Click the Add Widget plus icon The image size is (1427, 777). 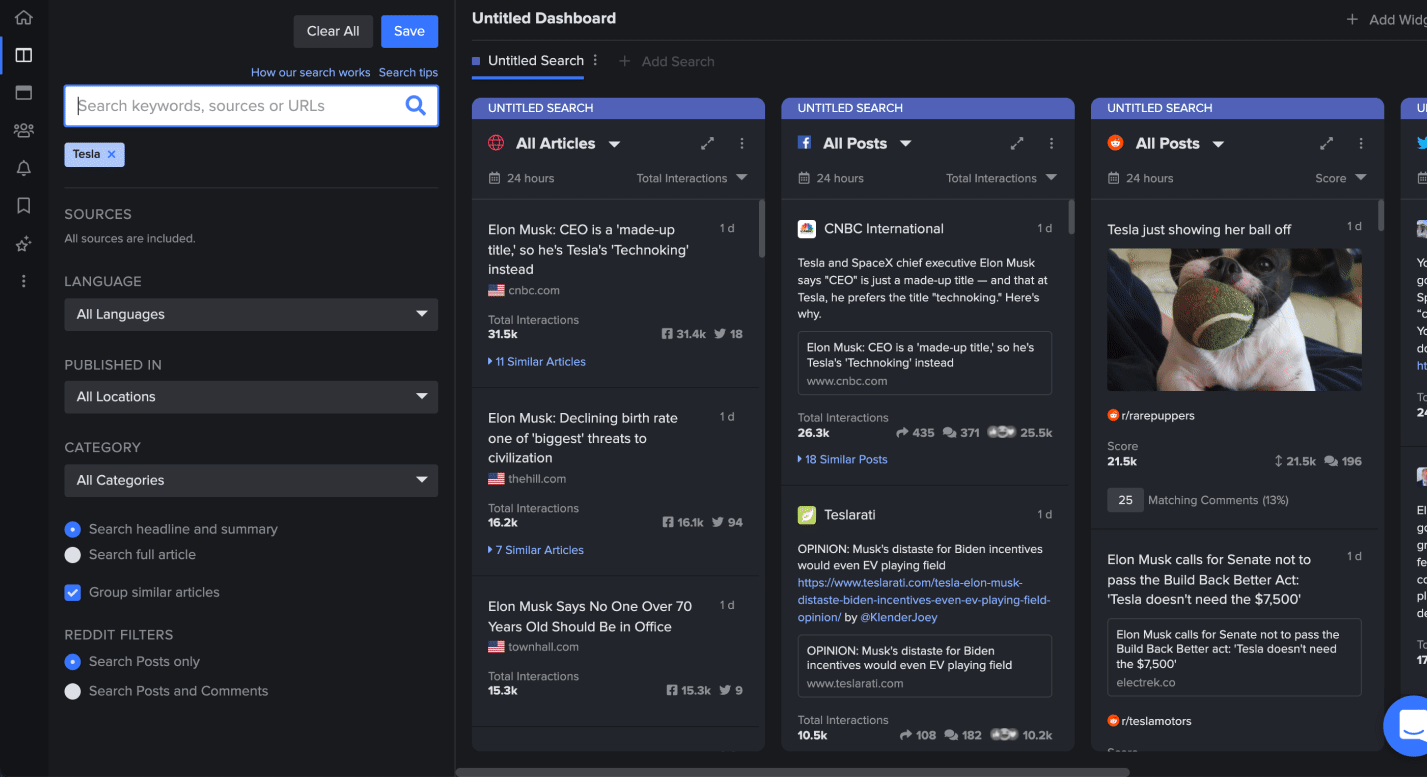click(x=1352, y=19)
